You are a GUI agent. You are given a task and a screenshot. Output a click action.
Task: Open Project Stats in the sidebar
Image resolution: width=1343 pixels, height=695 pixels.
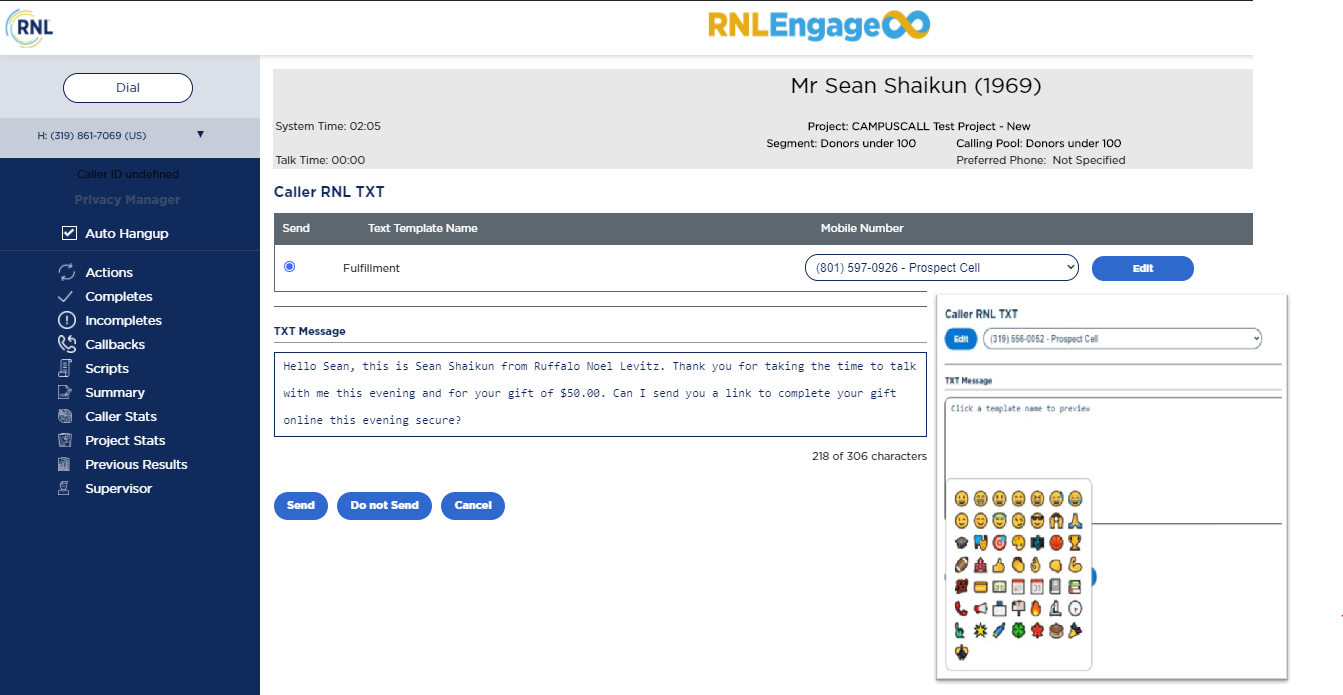click(125, 440)
